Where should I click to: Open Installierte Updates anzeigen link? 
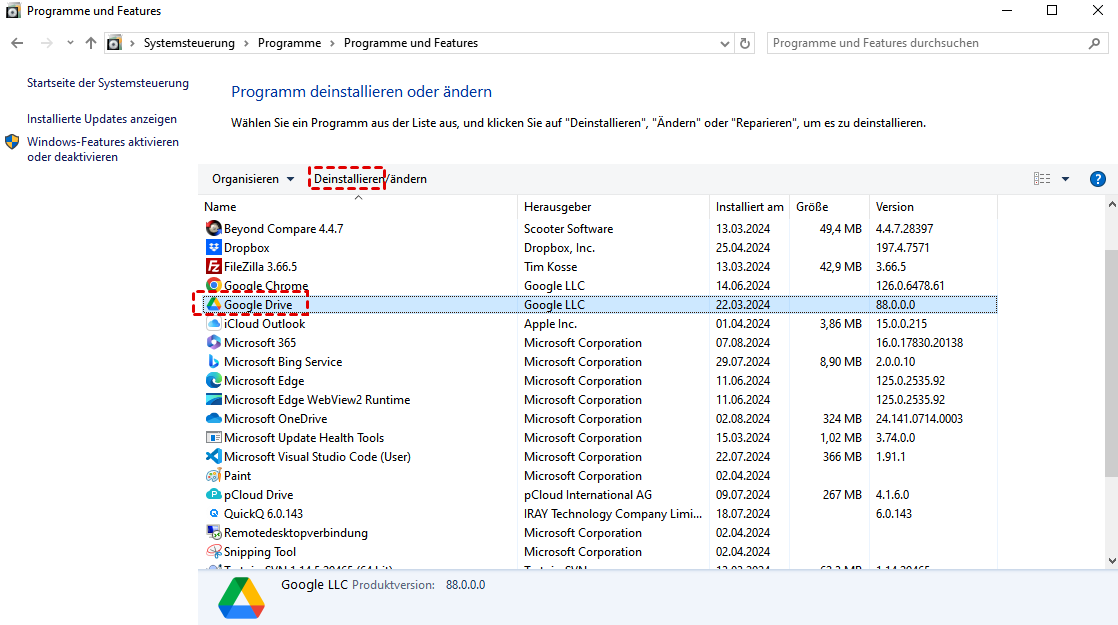pos(102,119)
